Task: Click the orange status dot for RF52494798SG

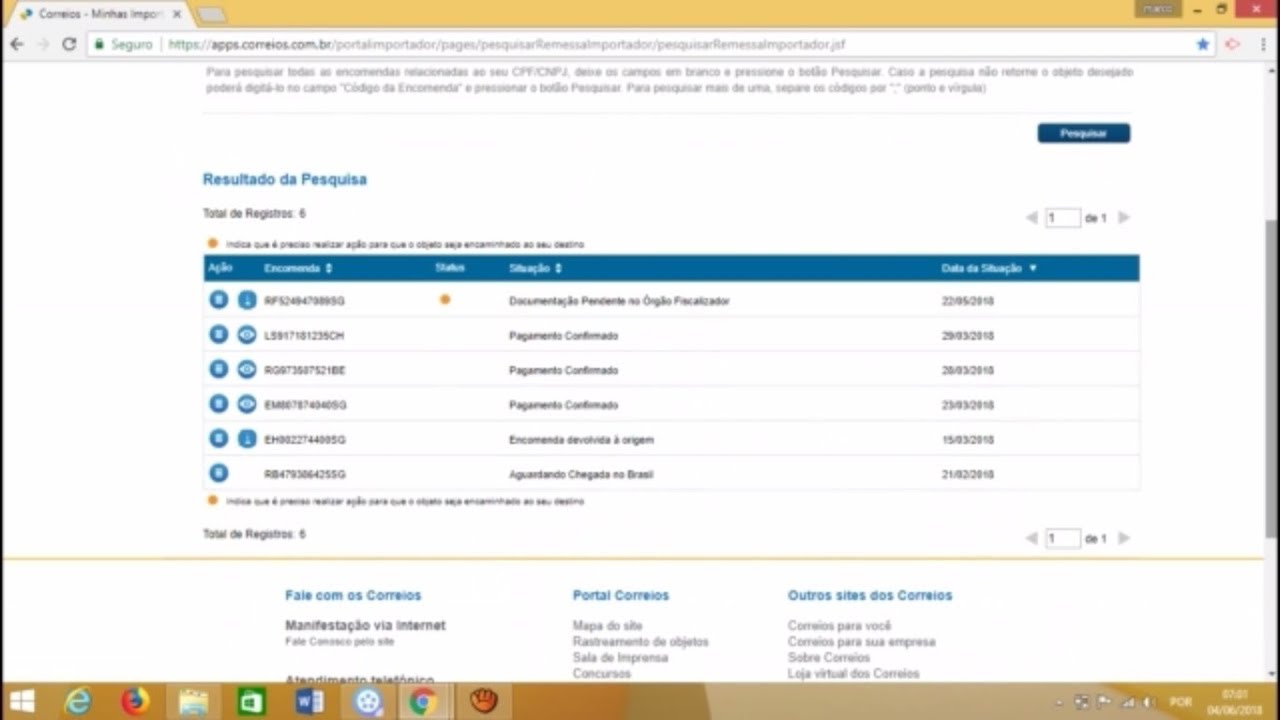Action: pyautogui.click(x=445, y=299)
